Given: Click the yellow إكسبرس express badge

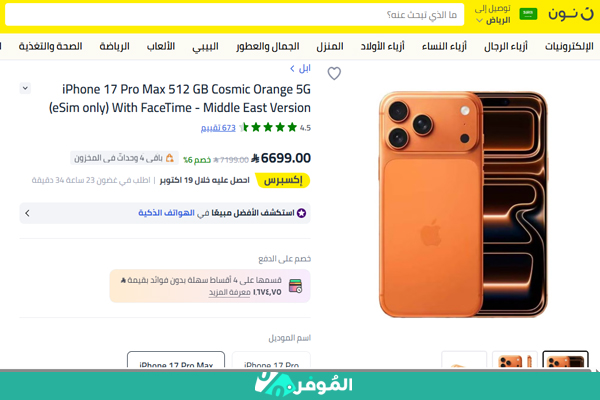Looking at the screenshot, I should pos(283,180).
